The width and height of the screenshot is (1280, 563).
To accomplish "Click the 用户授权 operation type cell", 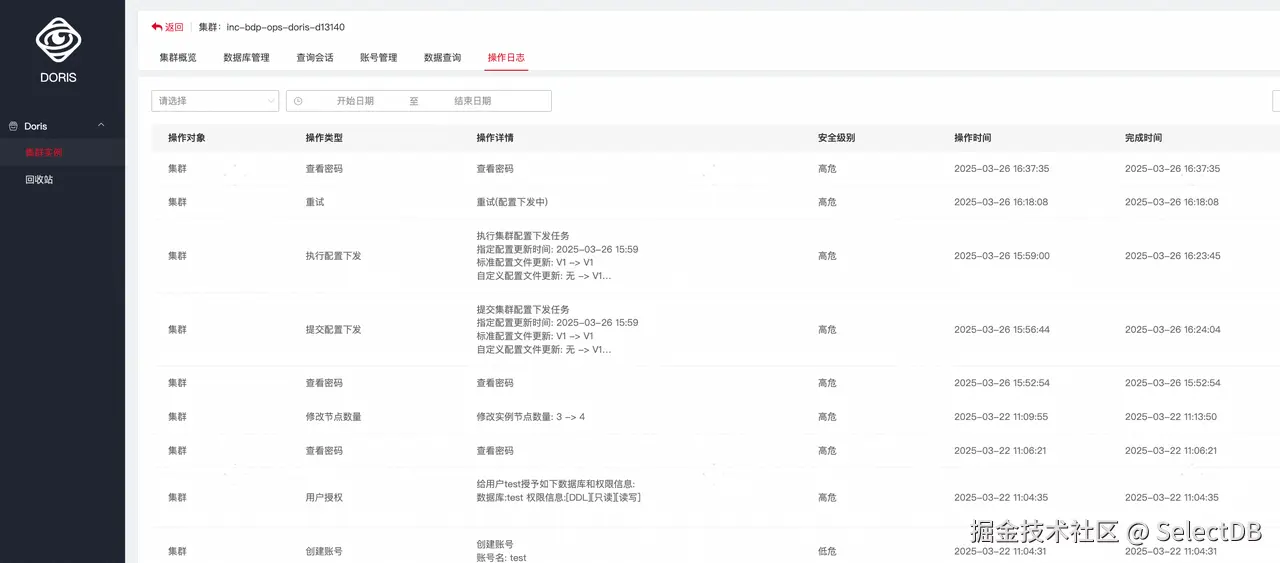I will (x=324, y=498).
